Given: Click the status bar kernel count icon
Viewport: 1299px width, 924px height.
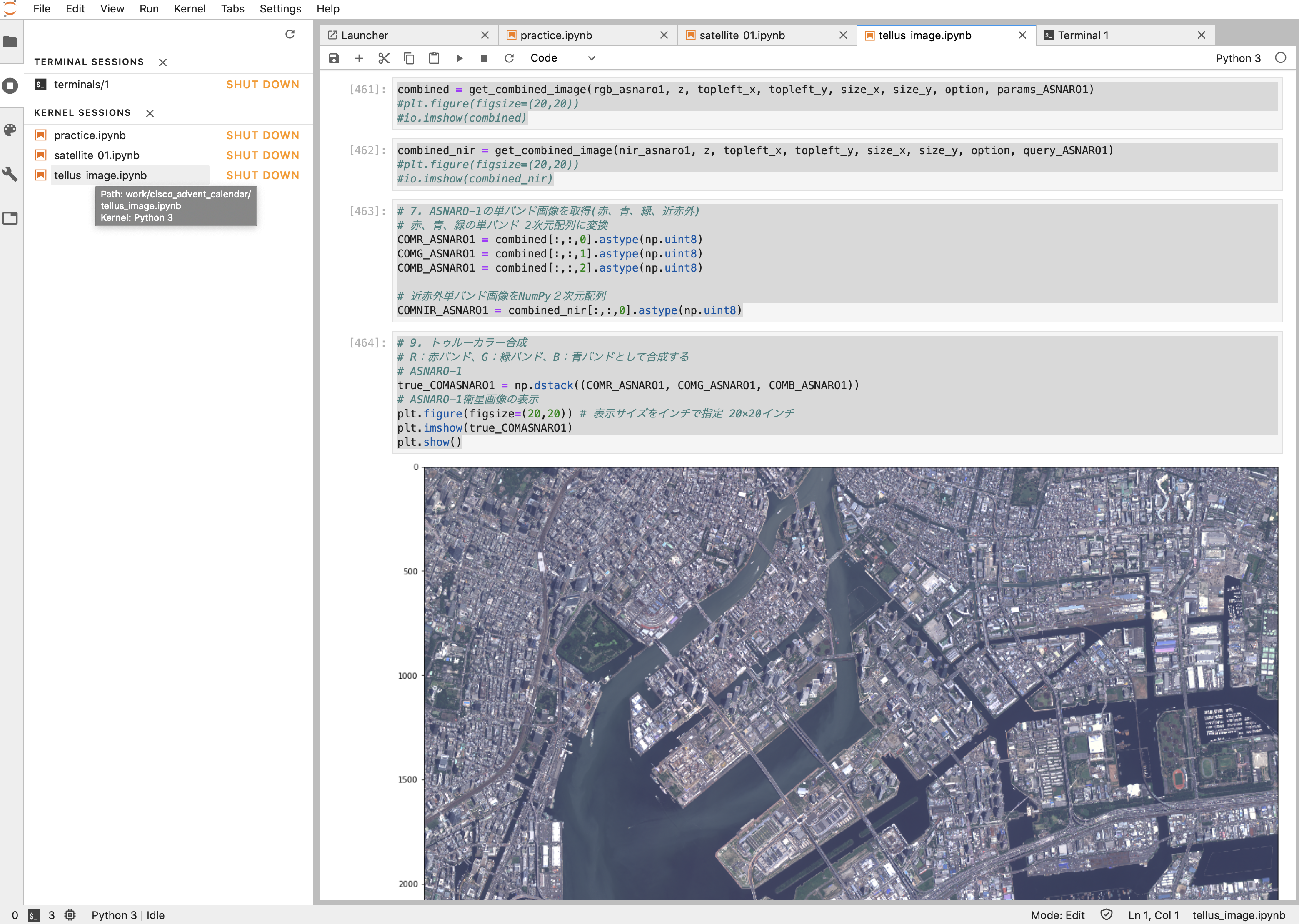Looking at the screenshot, I should pyautogui.click(x=70, y=915).
